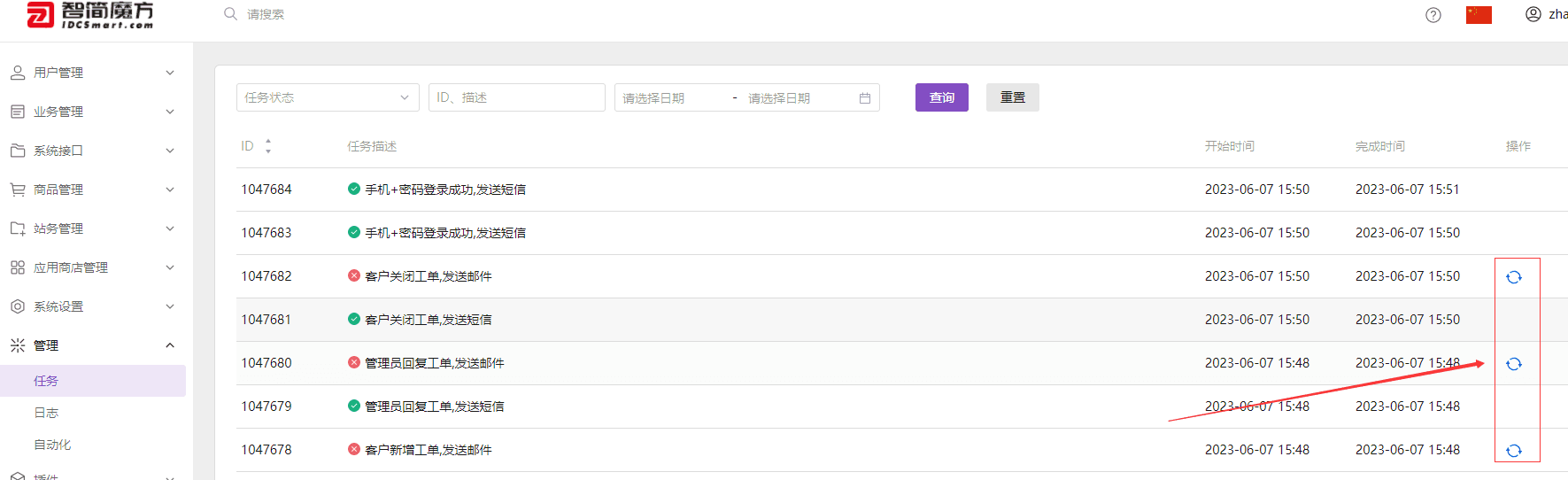
Task: Retry task 1047680 with refresh icon
Action: tap(1514, 364)
